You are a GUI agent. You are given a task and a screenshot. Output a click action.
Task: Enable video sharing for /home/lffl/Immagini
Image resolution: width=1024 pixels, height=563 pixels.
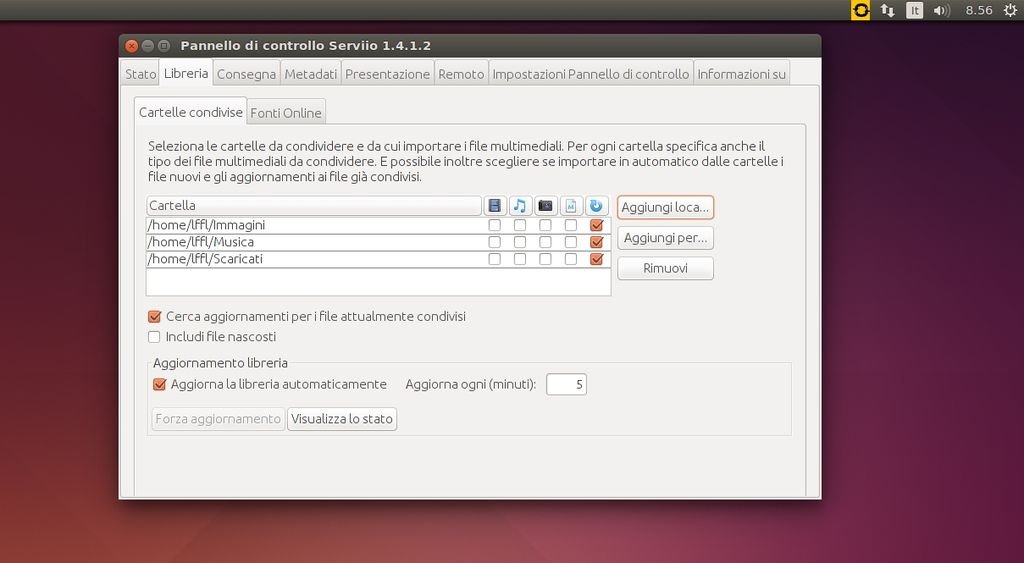tap(495, 226)
